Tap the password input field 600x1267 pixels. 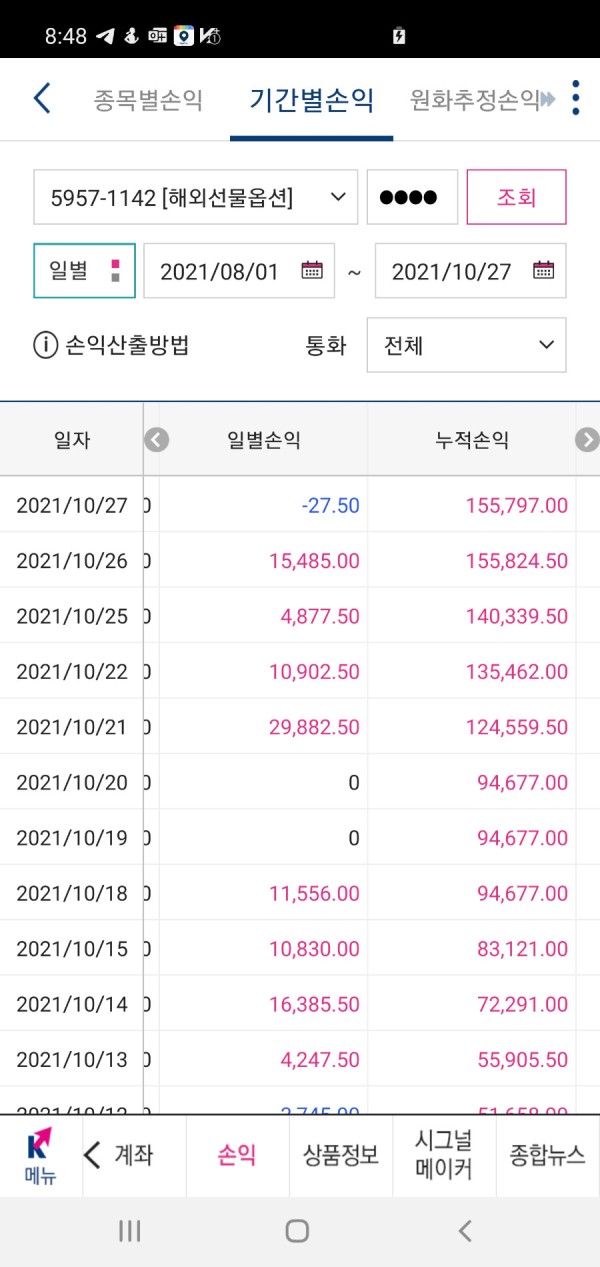pos(412,197)
